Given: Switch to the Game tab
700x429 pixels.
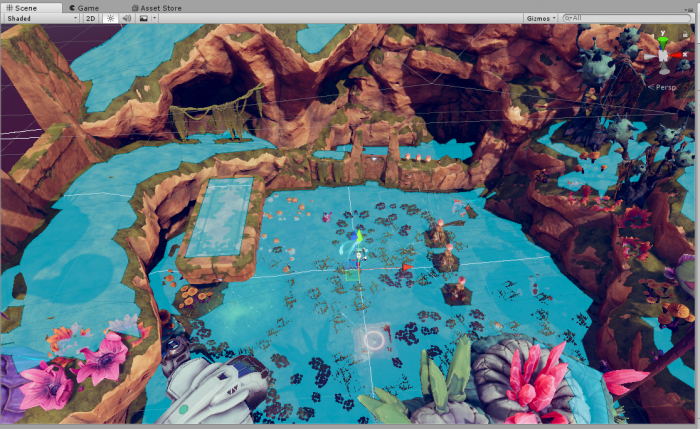Looking at the screenshot, I should coord(85,8).
